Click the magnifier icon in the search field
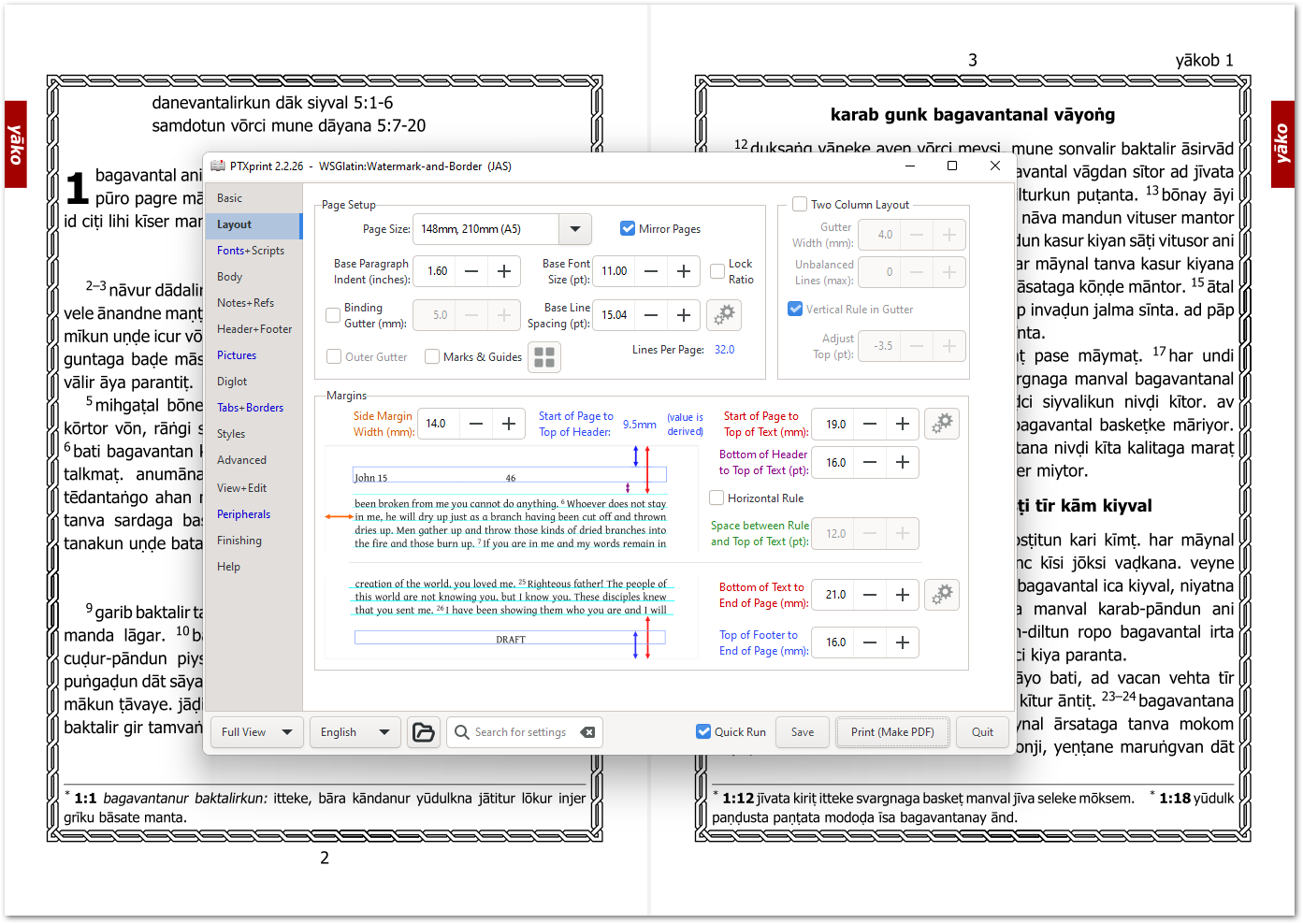The height and width of the screenshot is (924, 1303). click(x=460, y=731)
